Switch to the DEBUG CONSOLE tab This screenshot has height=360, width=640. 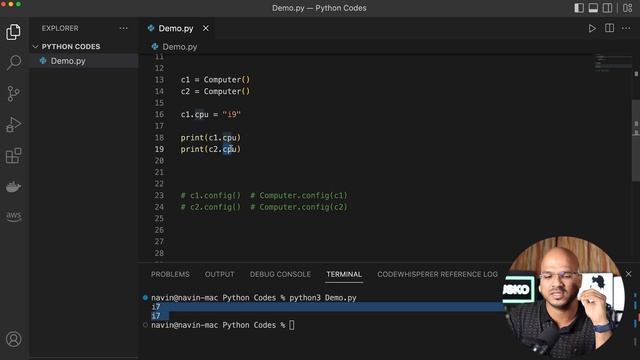[280, 274]
